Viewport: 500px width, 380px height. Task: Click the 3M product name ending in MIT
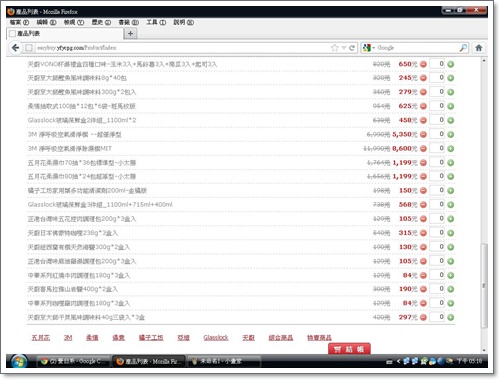[x=70, y=149]
